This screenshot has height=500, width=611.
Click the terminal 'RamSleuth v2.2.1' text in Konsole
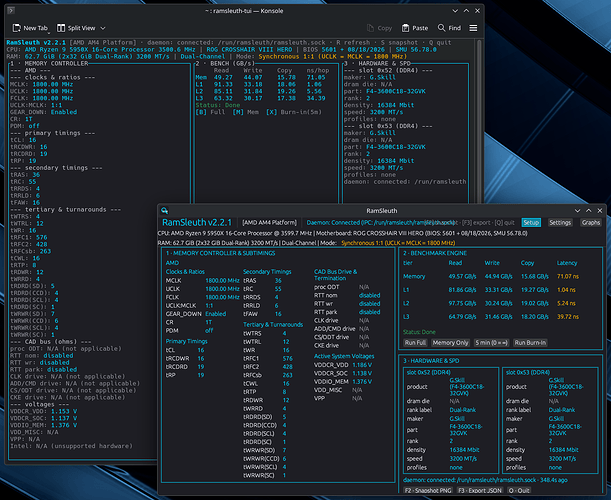click(36, 42)
